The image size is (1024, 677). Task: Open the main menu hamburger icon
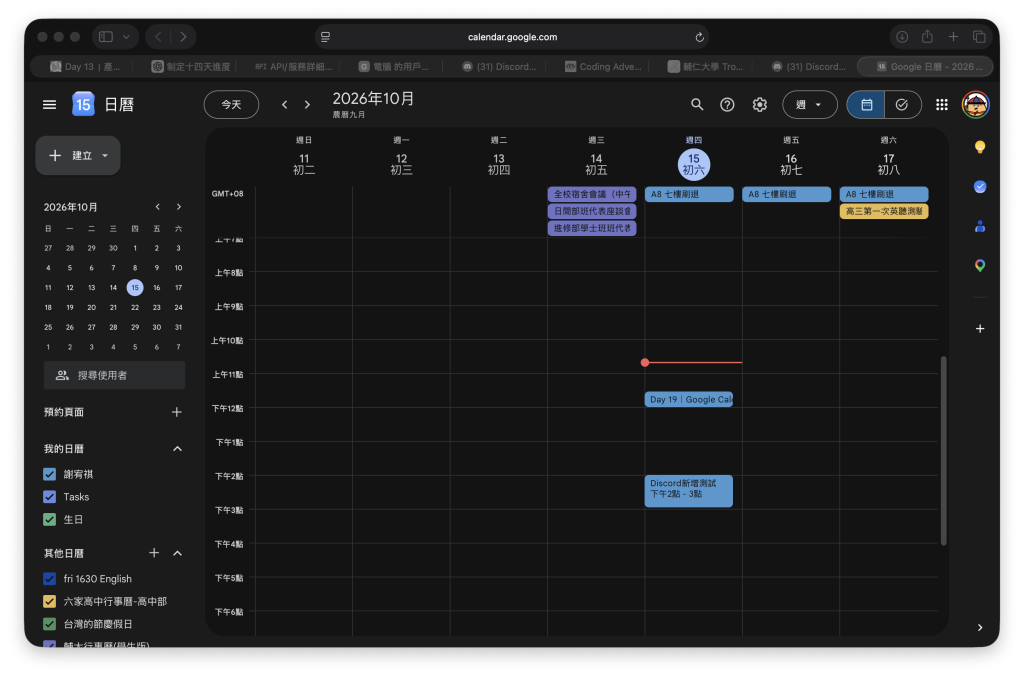tap(50, 104)
